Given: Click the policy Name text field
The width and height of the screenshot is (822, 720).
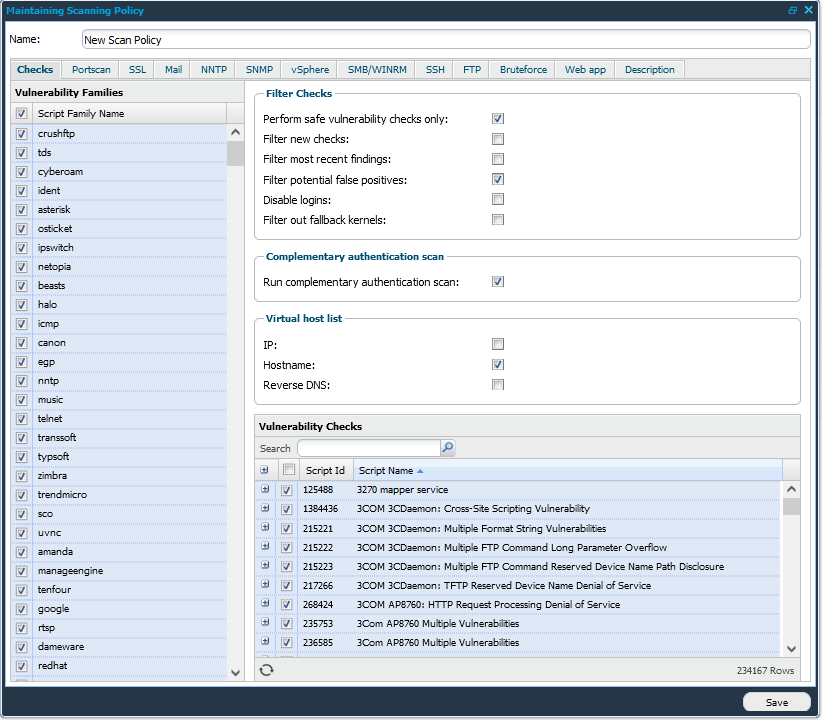Looking at the screenshot, I should coord(445,40).
